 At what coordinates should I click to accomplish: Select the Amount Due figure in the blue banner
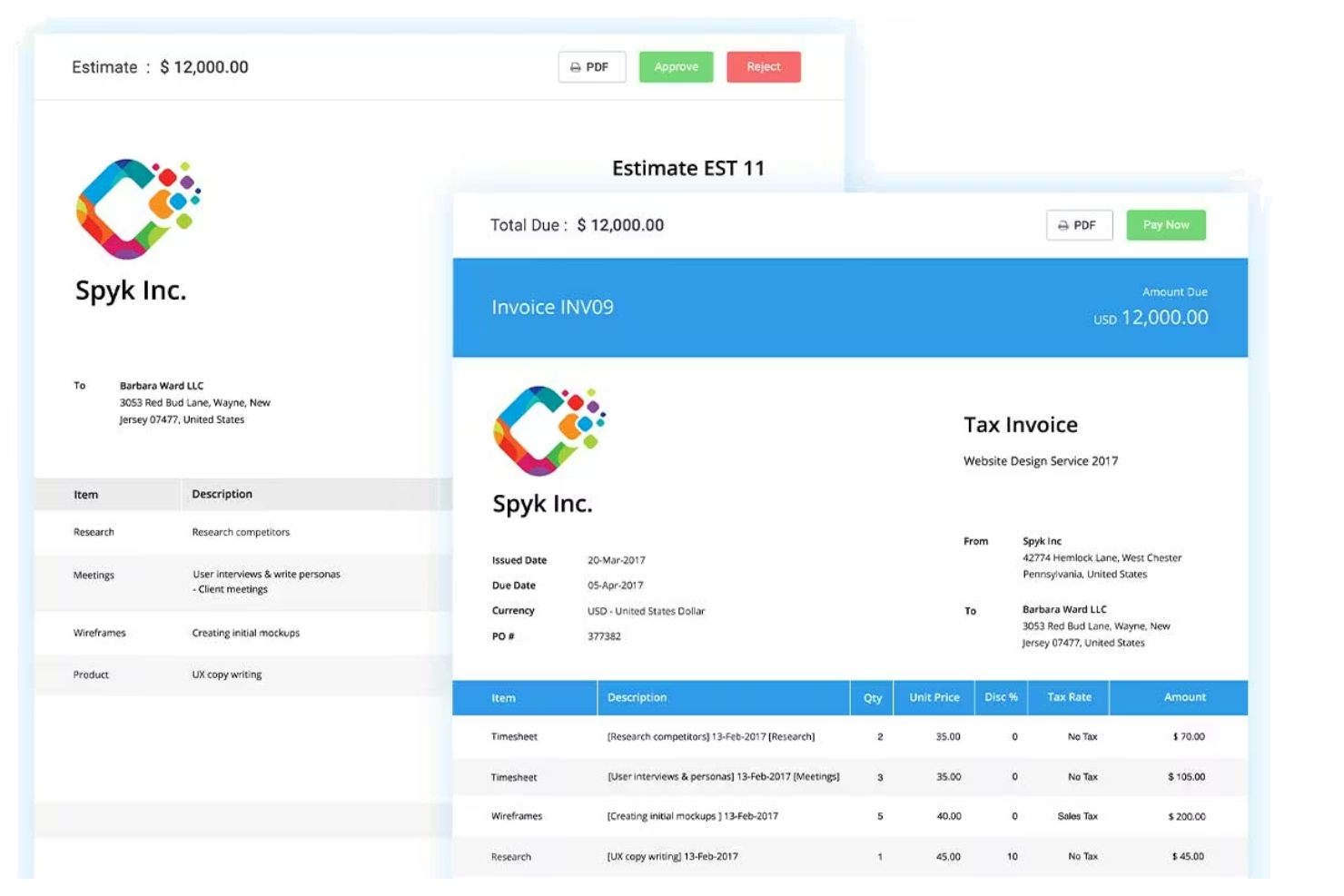(x=1163, y=318)
